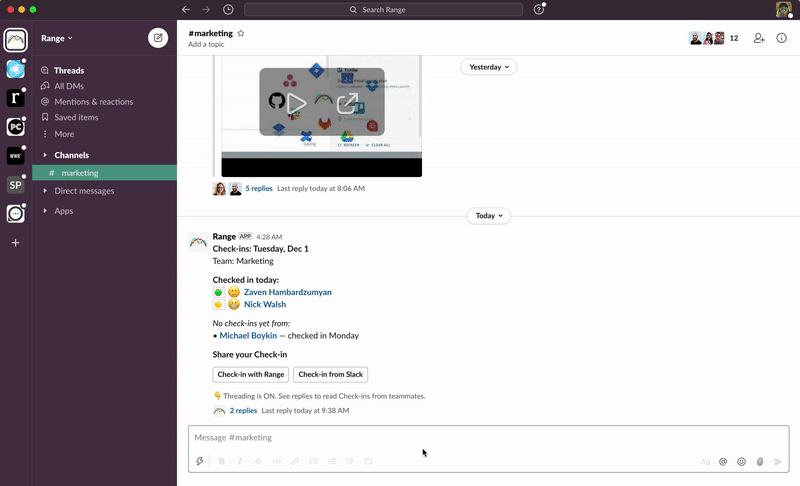Screen dimensions: 800x486
Task: Select the marketing channel
Action: tap(105, 173)
